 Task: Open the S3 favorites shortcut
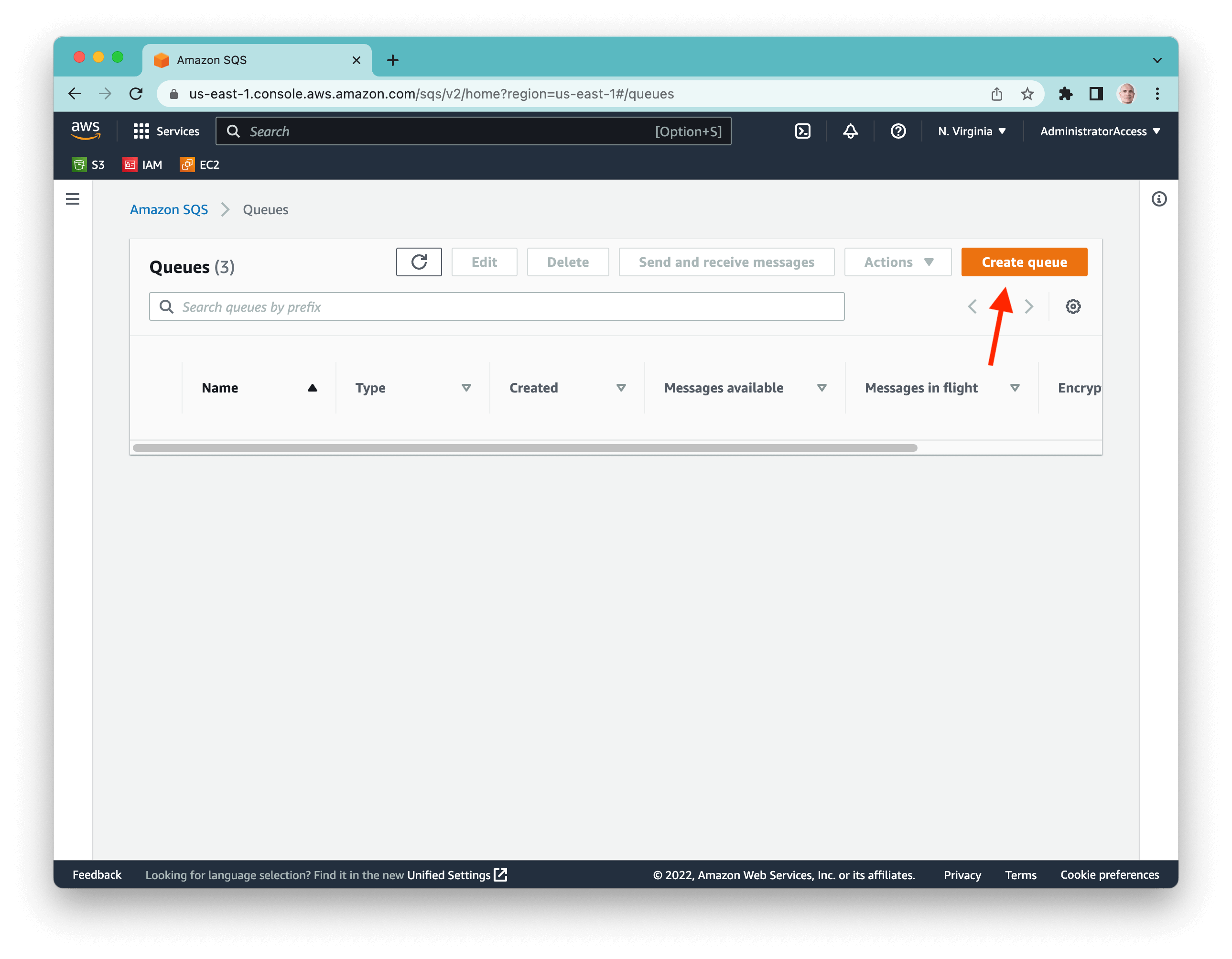[88, 164]
